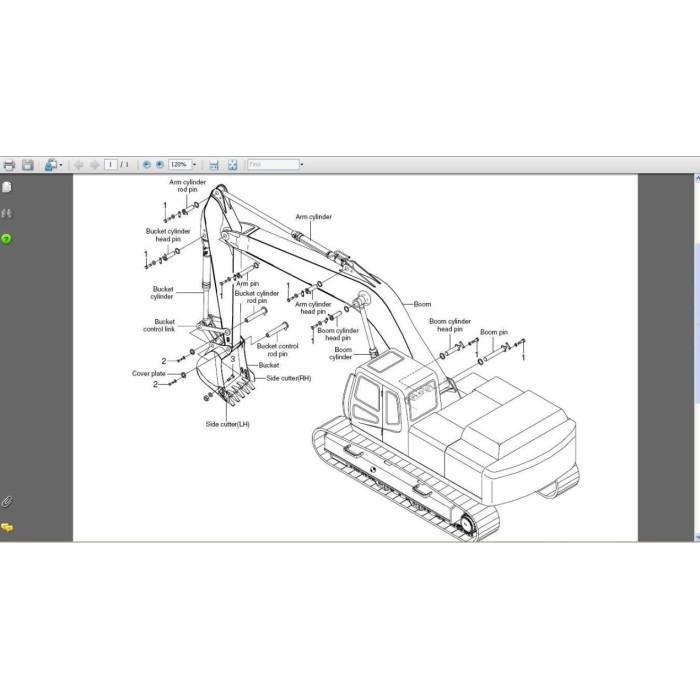Image resolution: width=700 pixels, height=700 pixels.
Task: Open the zoom level dropdown arrow
Action: 194,165
